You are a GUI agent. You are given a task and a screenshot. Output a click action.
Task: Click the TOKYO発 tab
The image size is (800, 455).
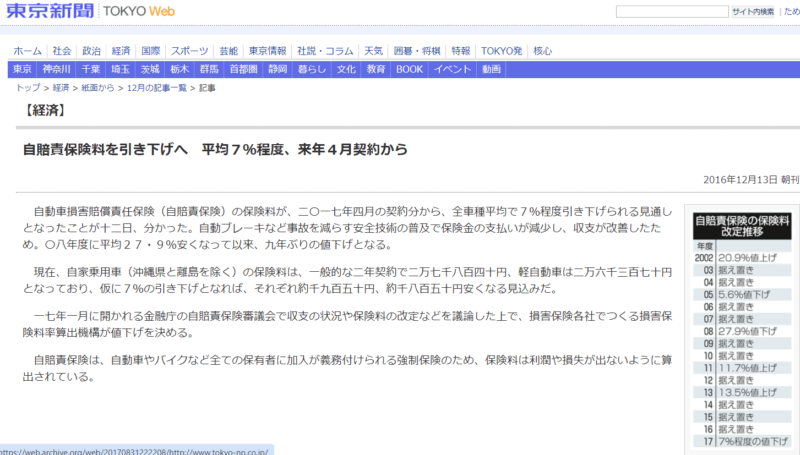tap(502, 51)
